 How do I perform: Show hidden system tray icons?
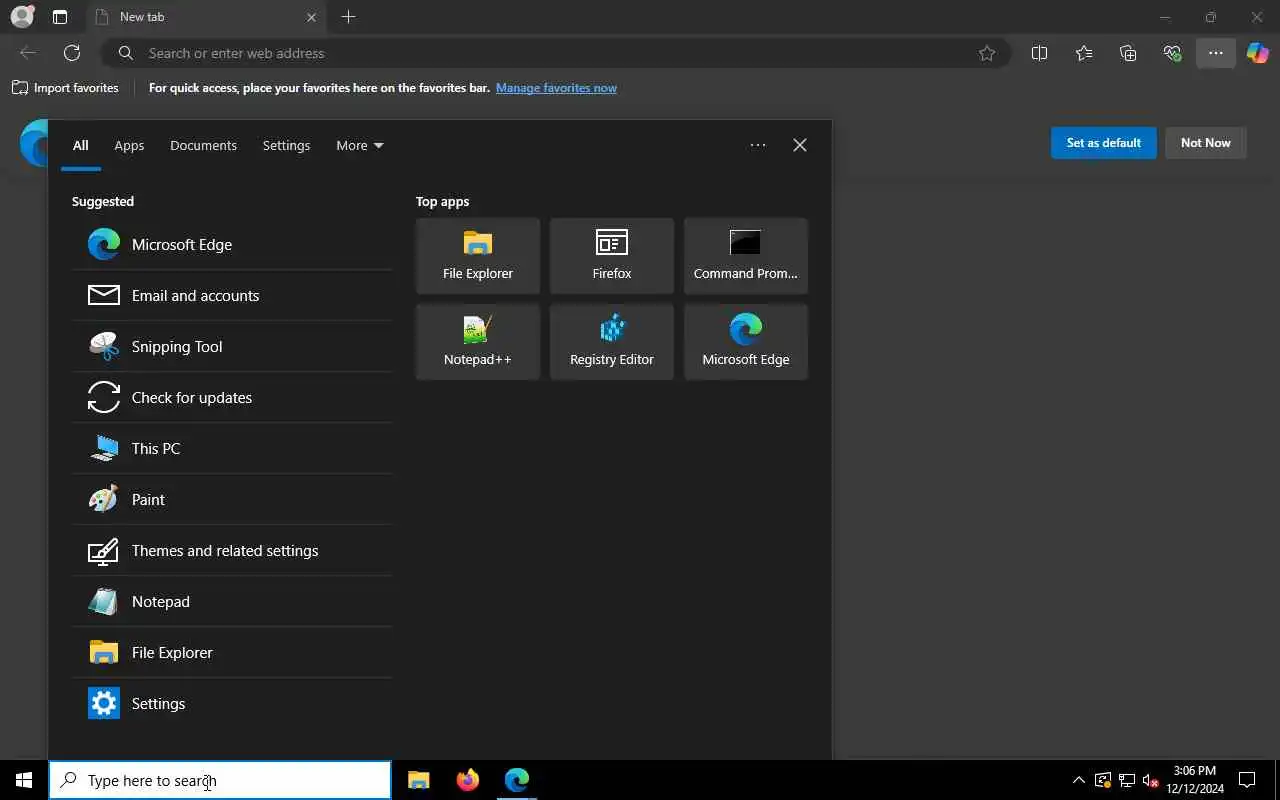click(1078, 780)
